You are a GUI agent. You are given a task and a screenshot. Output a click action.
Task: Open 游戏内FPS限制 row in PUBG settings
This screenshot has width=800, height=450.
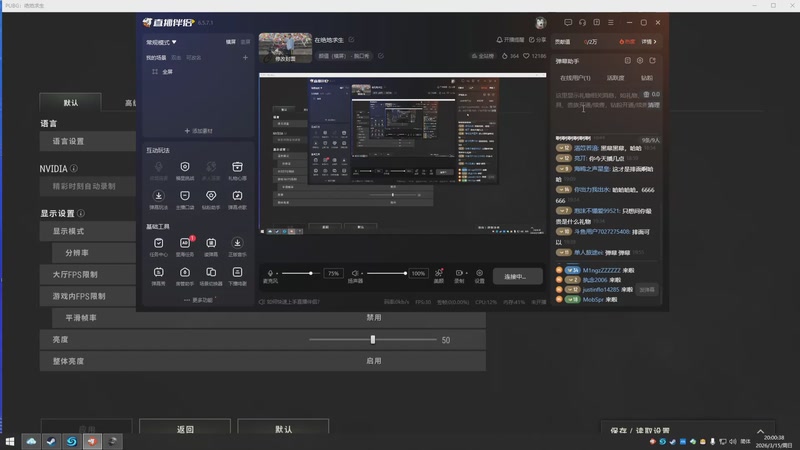tap(88, 296)
